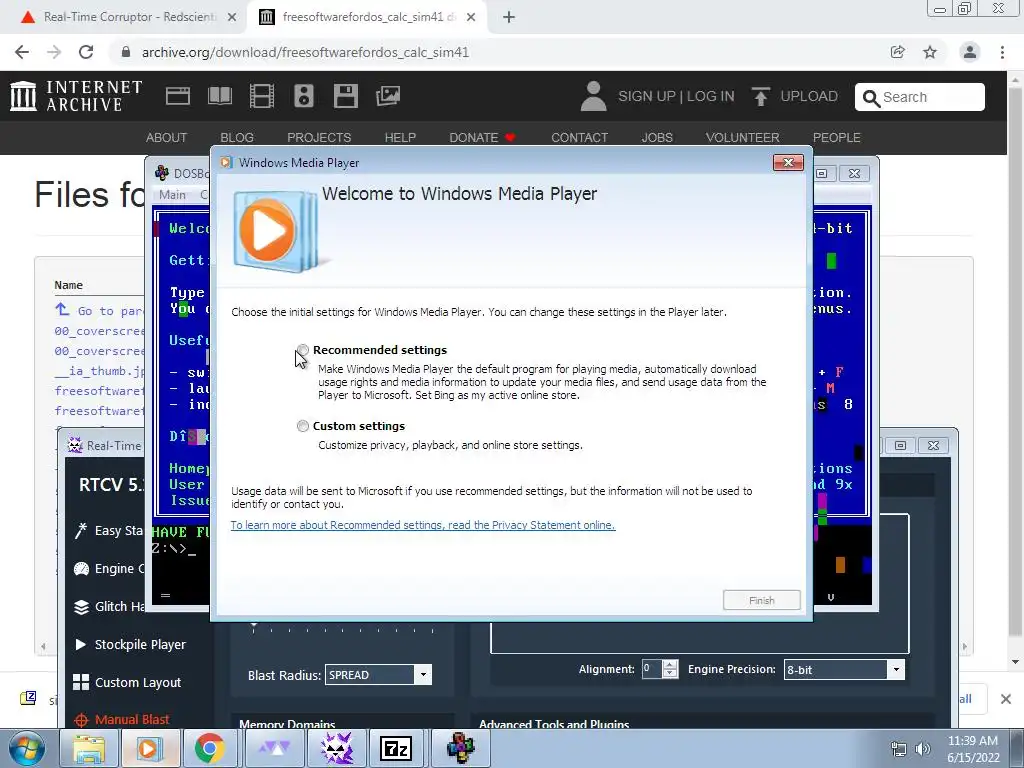Select the Custom settings radio button
The width and height of the screenshot is (1024, 768).
tap(302, 426)
